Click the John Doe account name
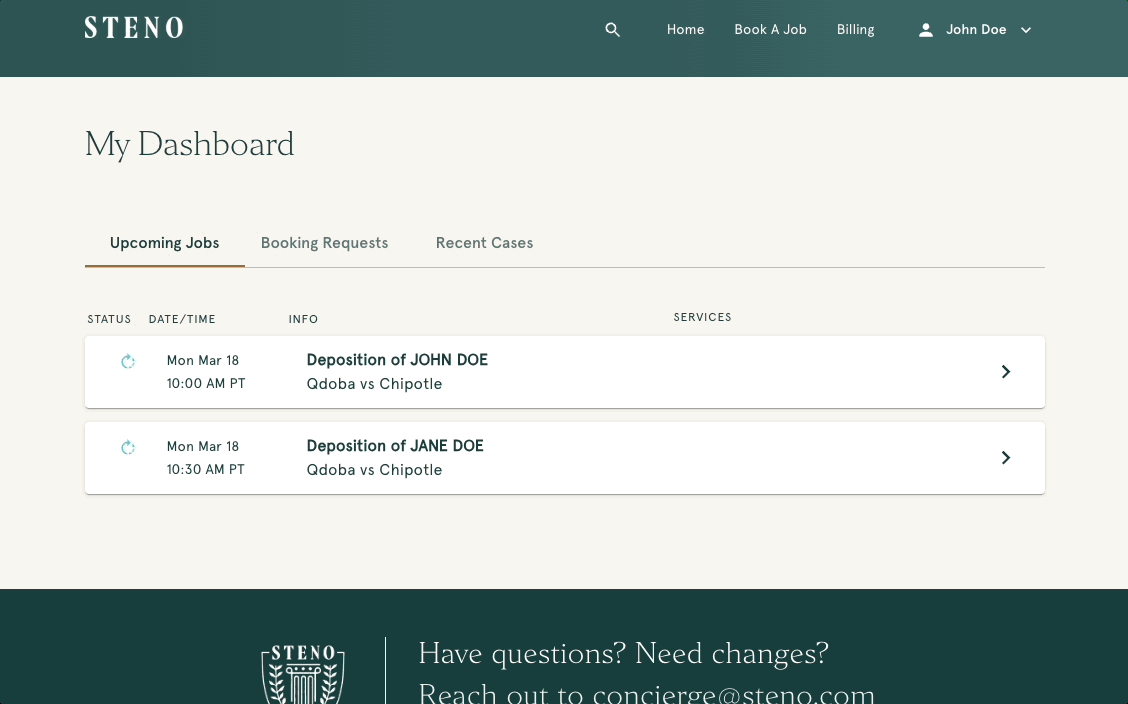Image resolution: width=1128 pixels, height=704 pixels. [976, 30]
